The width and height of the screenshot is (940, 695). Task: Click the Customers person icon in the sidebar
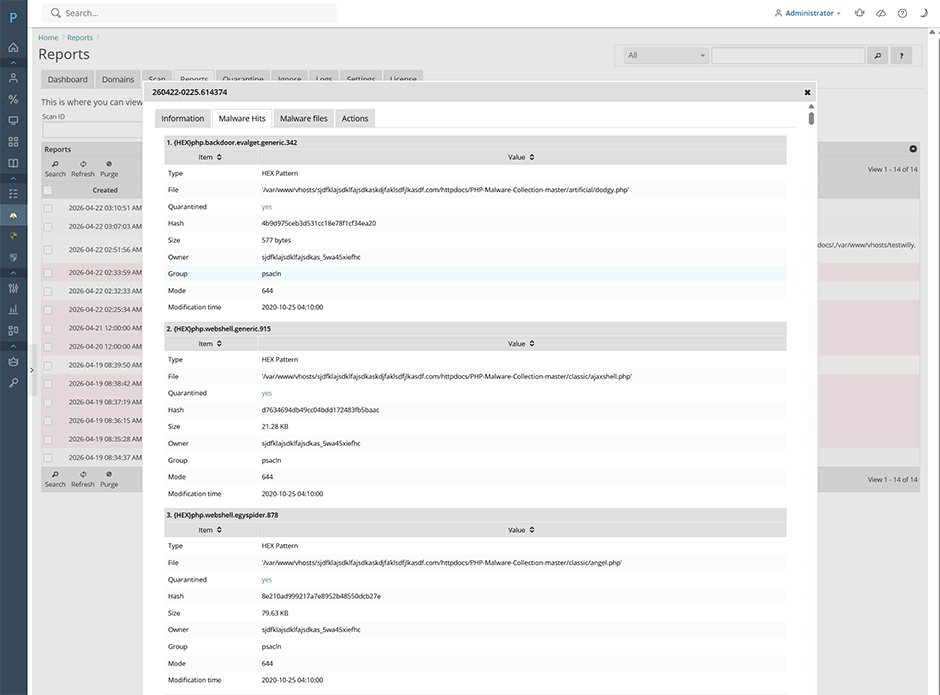click(x=13, y=78)
